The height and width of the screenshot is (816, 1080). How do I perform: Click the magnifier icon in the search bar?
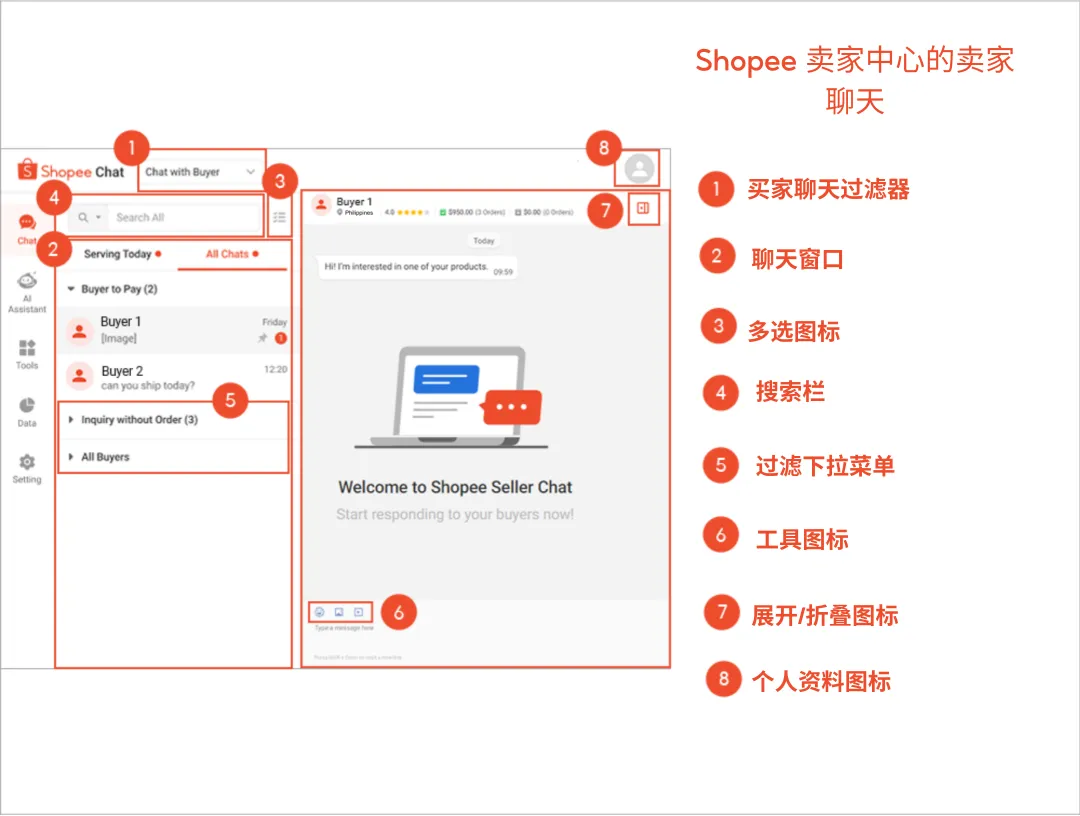[83, 218]
